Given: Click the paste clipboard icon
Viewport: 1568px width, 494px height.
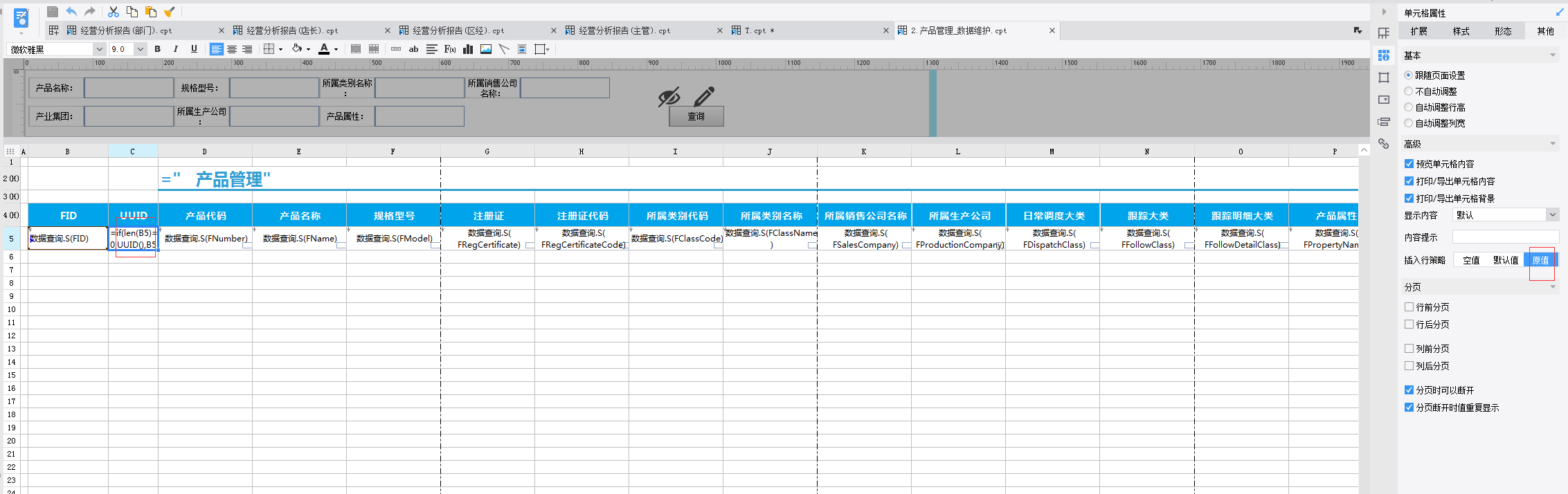Looking at the screenshot, I should point(150,12).
